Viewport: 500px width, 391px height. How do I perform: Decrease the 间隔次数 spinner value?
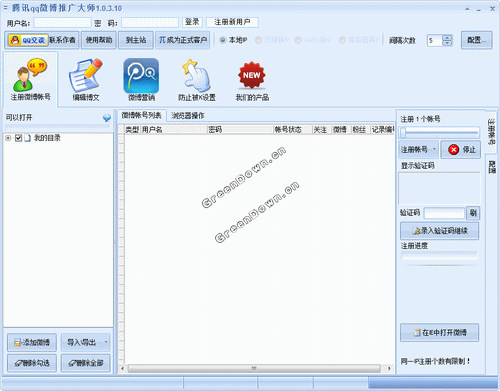(447, 43)
